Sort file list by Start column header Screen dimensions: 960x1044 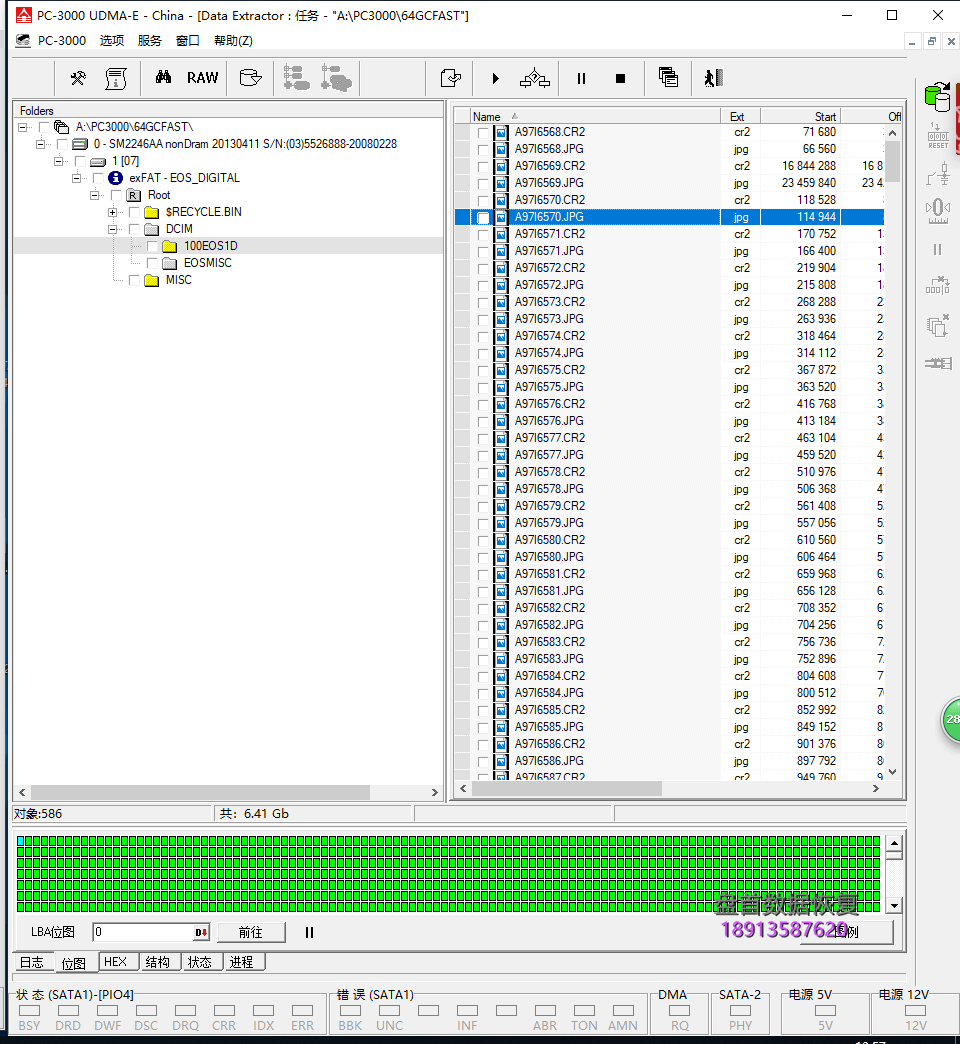[x=800, y=117]
